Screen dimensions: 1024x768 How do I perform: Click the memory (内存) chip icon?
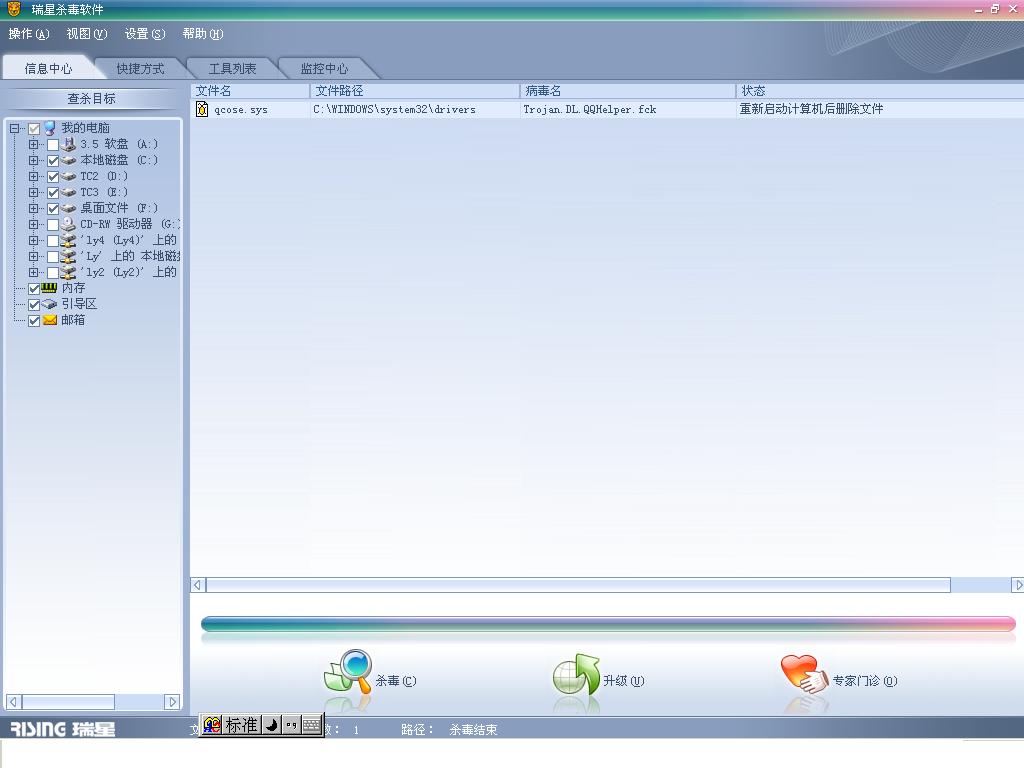(x=50, y=288)
